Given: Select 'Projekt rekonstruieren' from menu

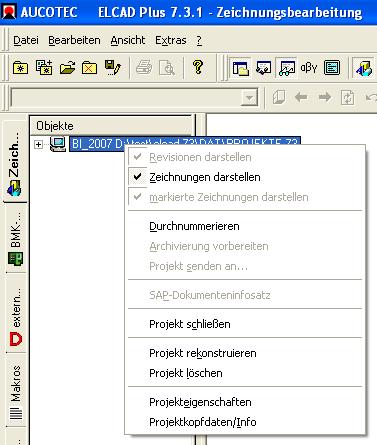Looking at the screenshot, I should pos(245,353).
